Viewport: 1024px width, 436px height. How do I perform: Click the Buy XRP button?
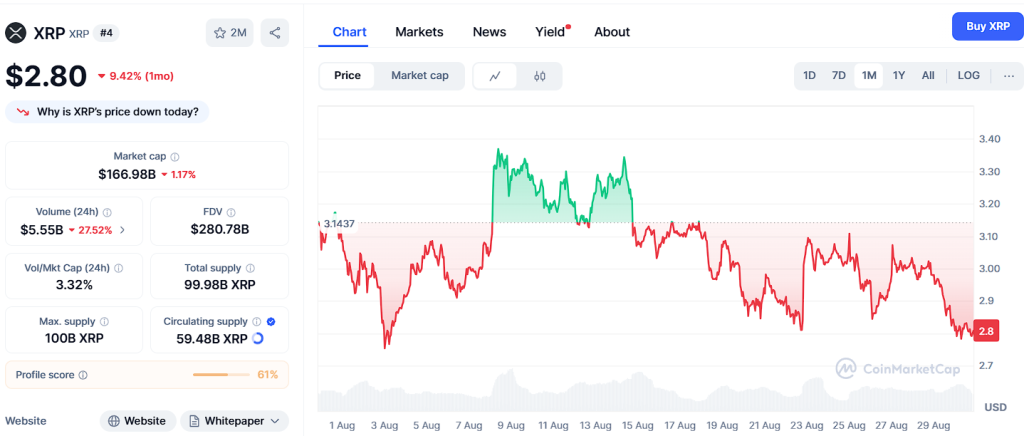point(987,26)
